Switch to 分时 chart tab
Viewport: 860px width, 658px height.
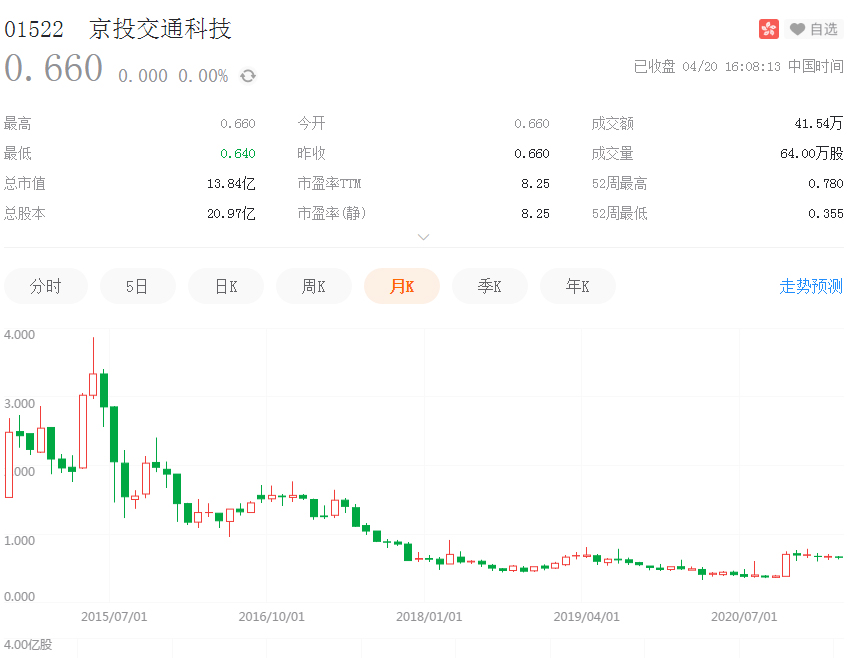(46, 286)
